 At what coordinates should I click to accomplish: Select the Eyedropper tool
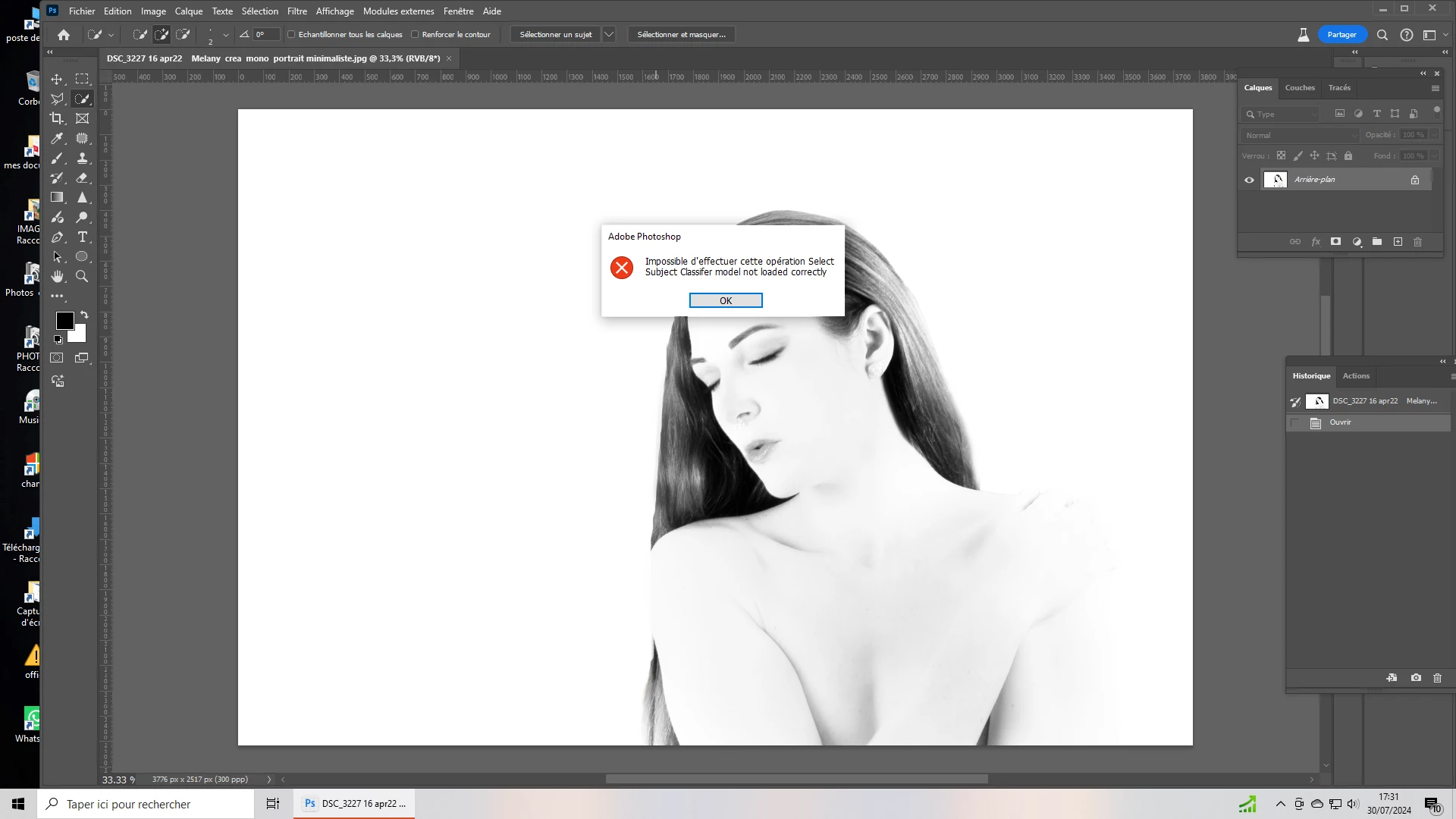tap(57, 138)
